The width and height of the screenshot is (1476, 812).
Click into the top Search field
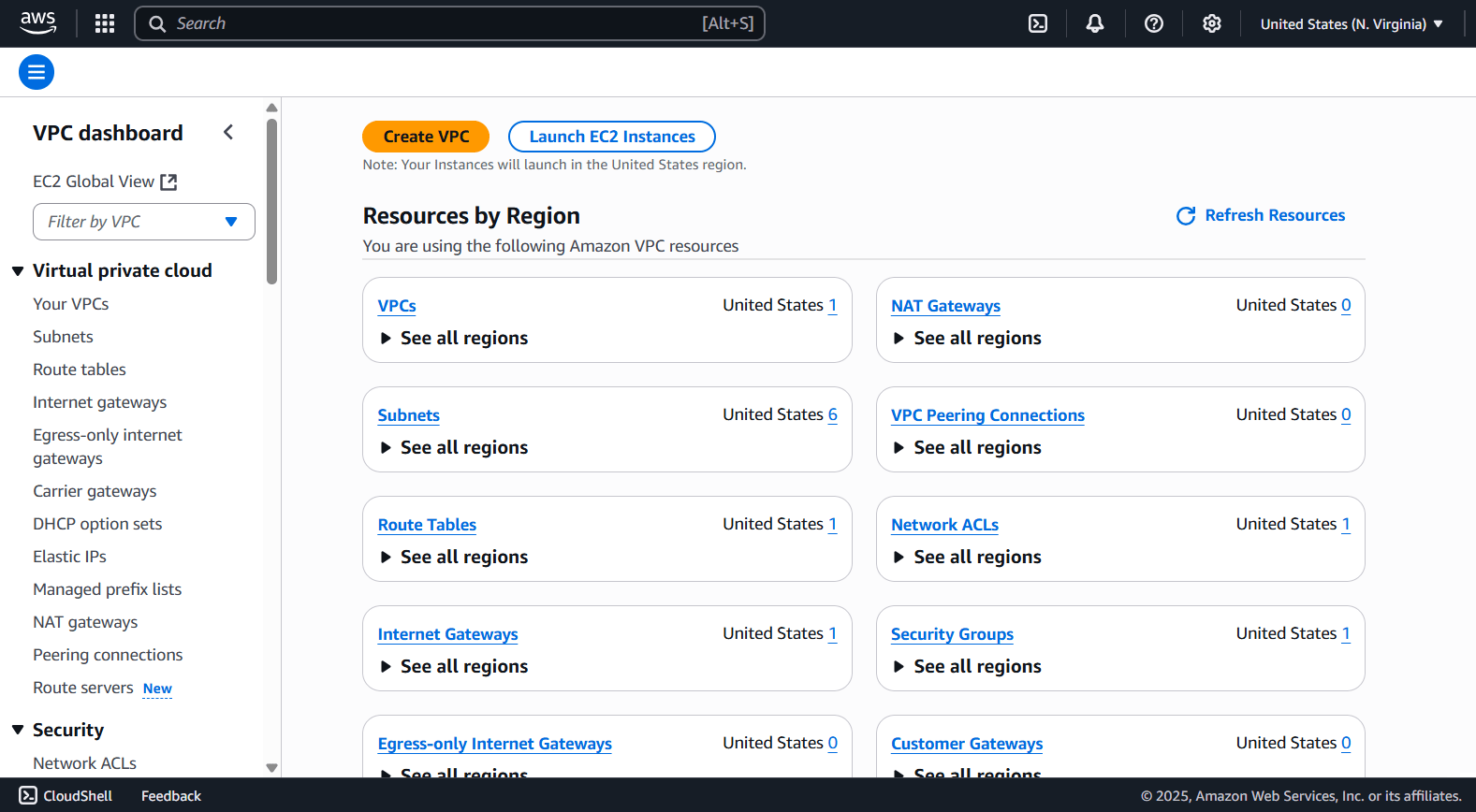[431, 23]
